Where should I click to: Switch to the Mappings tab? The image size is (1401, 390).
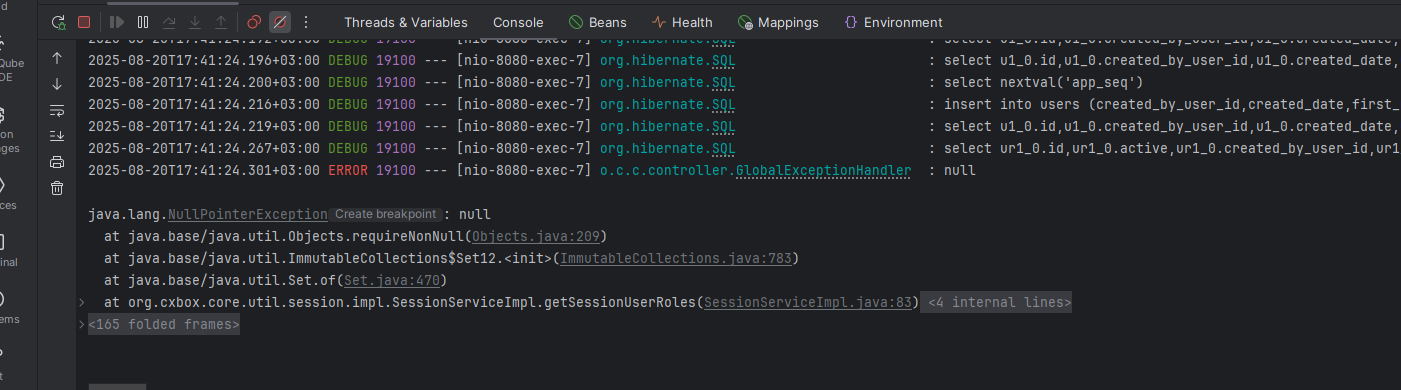(778, 22)
